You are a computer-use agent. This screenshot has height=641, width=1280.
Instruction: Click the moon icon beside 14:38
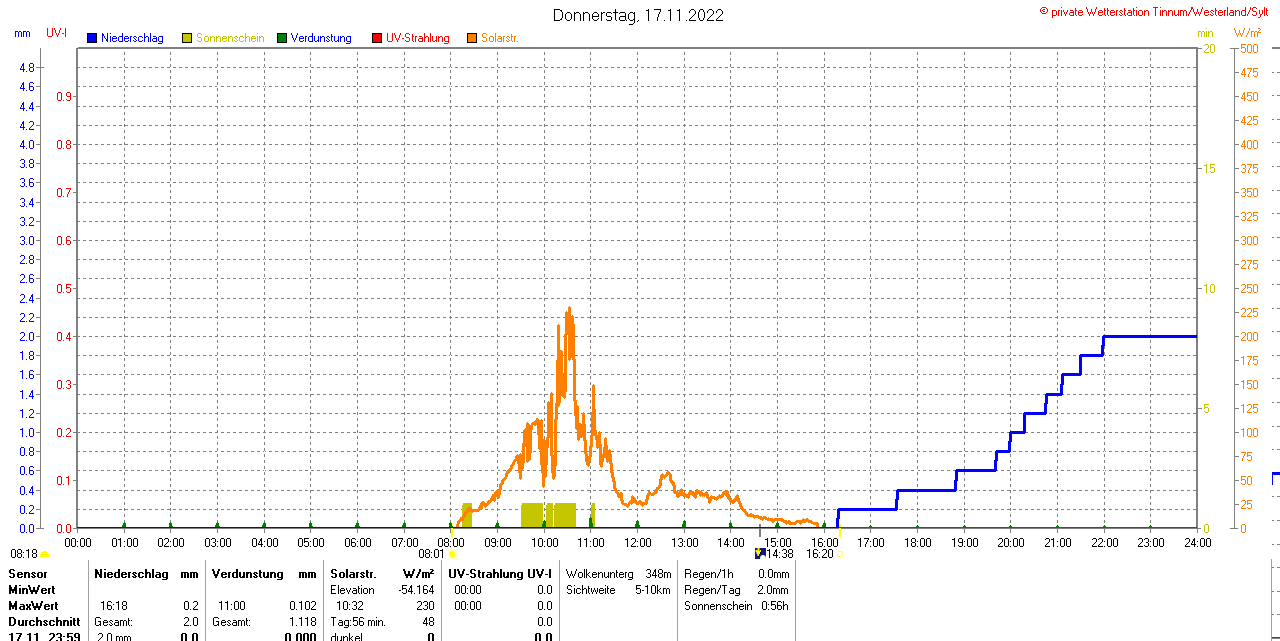(x=760, y=553)
